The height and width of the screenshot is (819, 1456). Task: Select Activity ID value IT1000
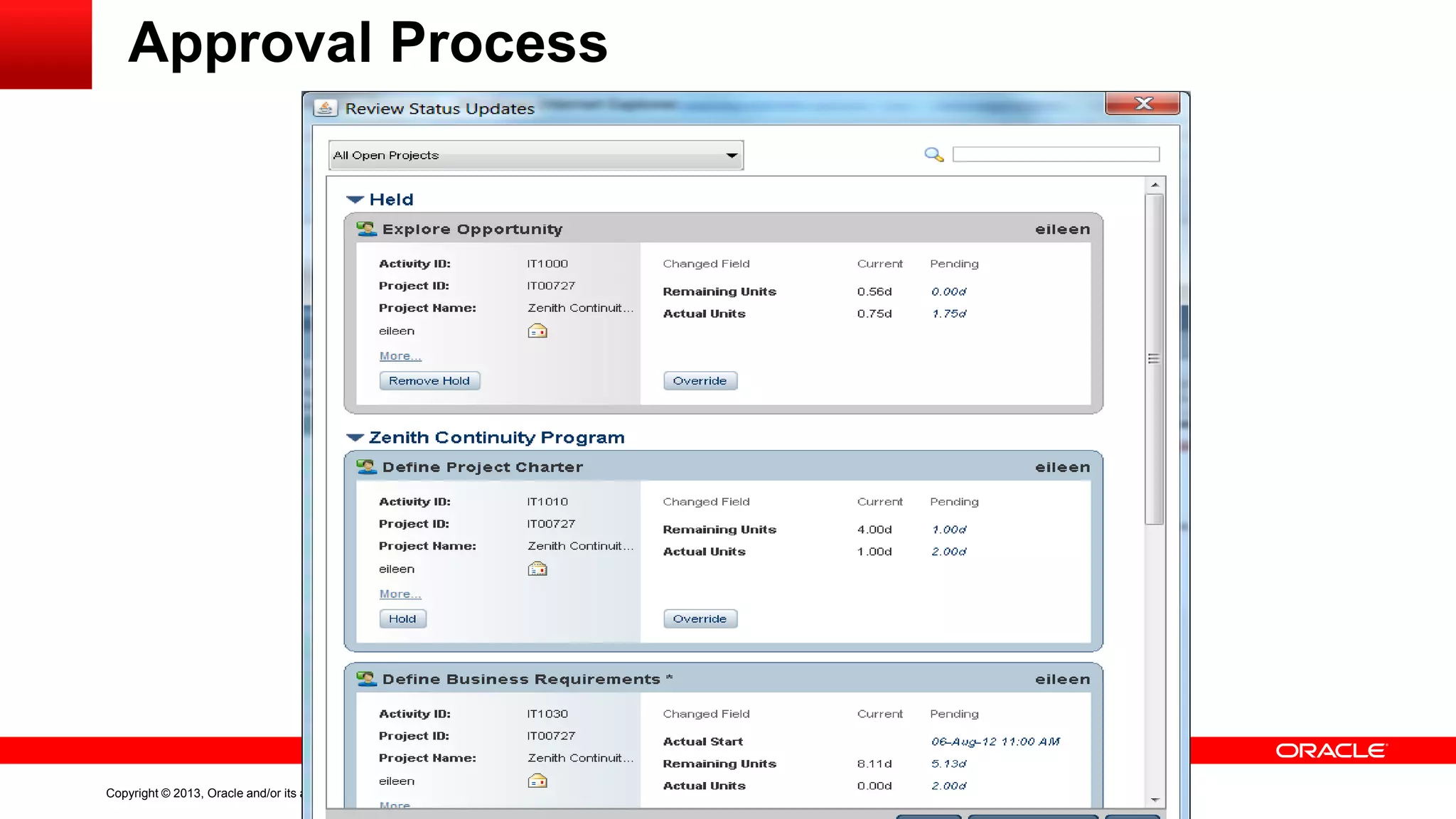(547, 264)
